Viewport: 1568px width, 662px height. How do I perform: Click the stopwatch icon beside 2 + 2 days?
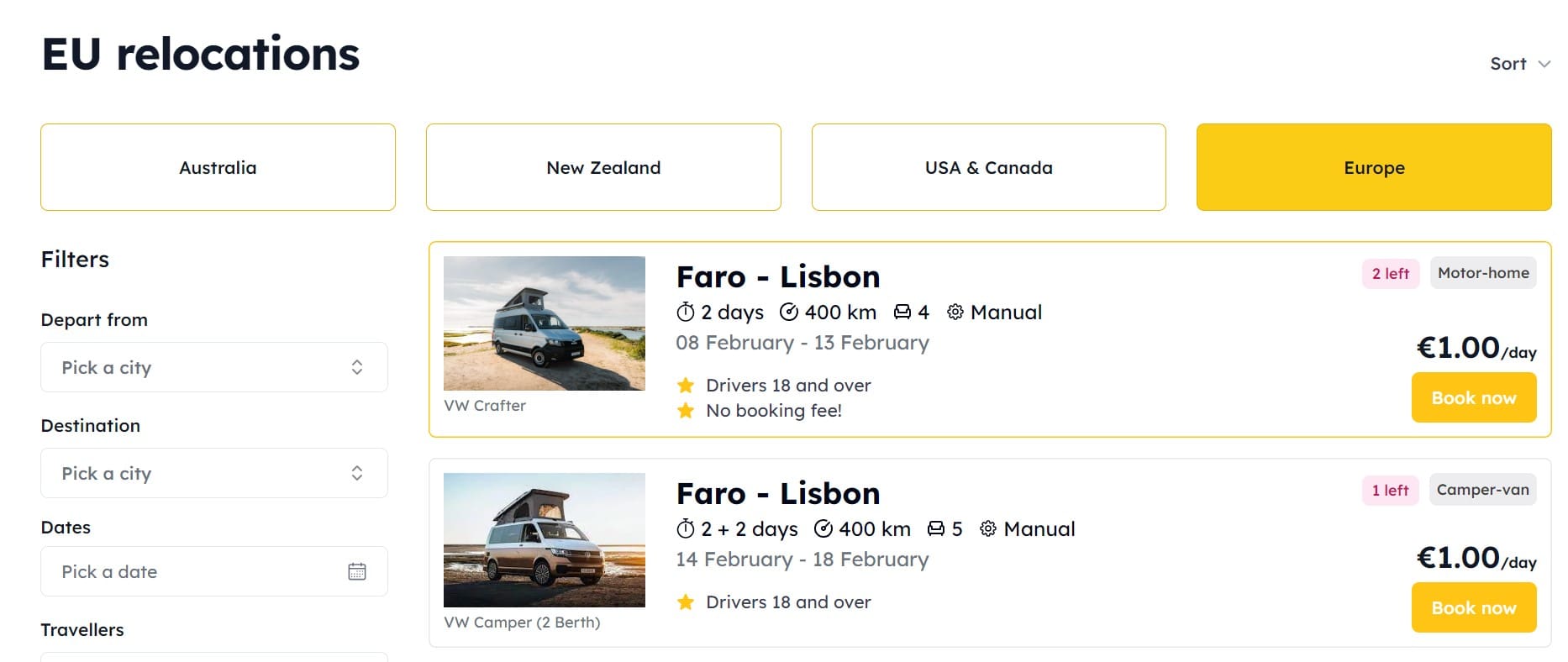click(x=686, y=529)
